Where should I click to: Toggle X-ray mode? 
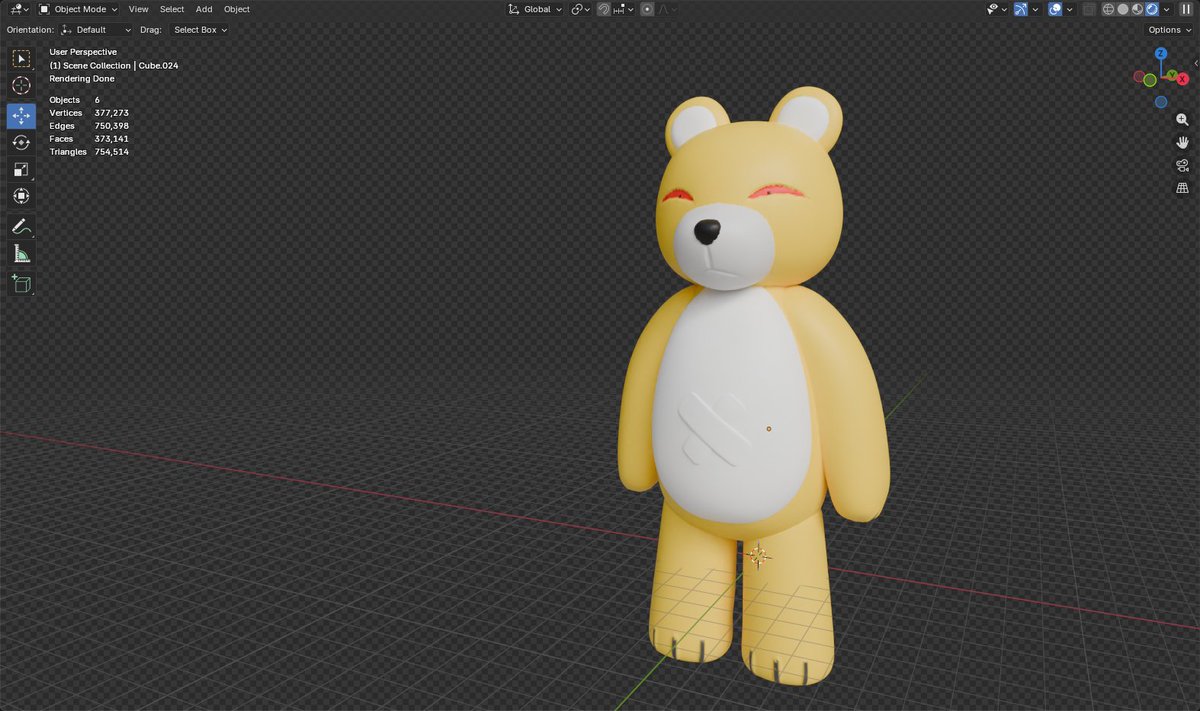pos(1089,9)
